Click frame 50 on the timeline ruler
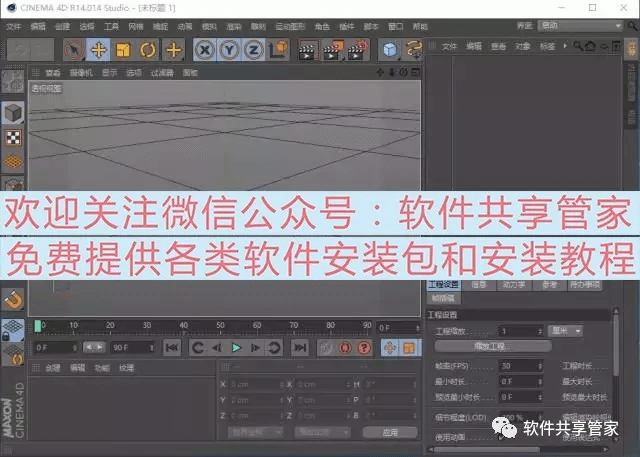Image resolution: width=640 pixels, height=457 pixels. coord(220,326)
